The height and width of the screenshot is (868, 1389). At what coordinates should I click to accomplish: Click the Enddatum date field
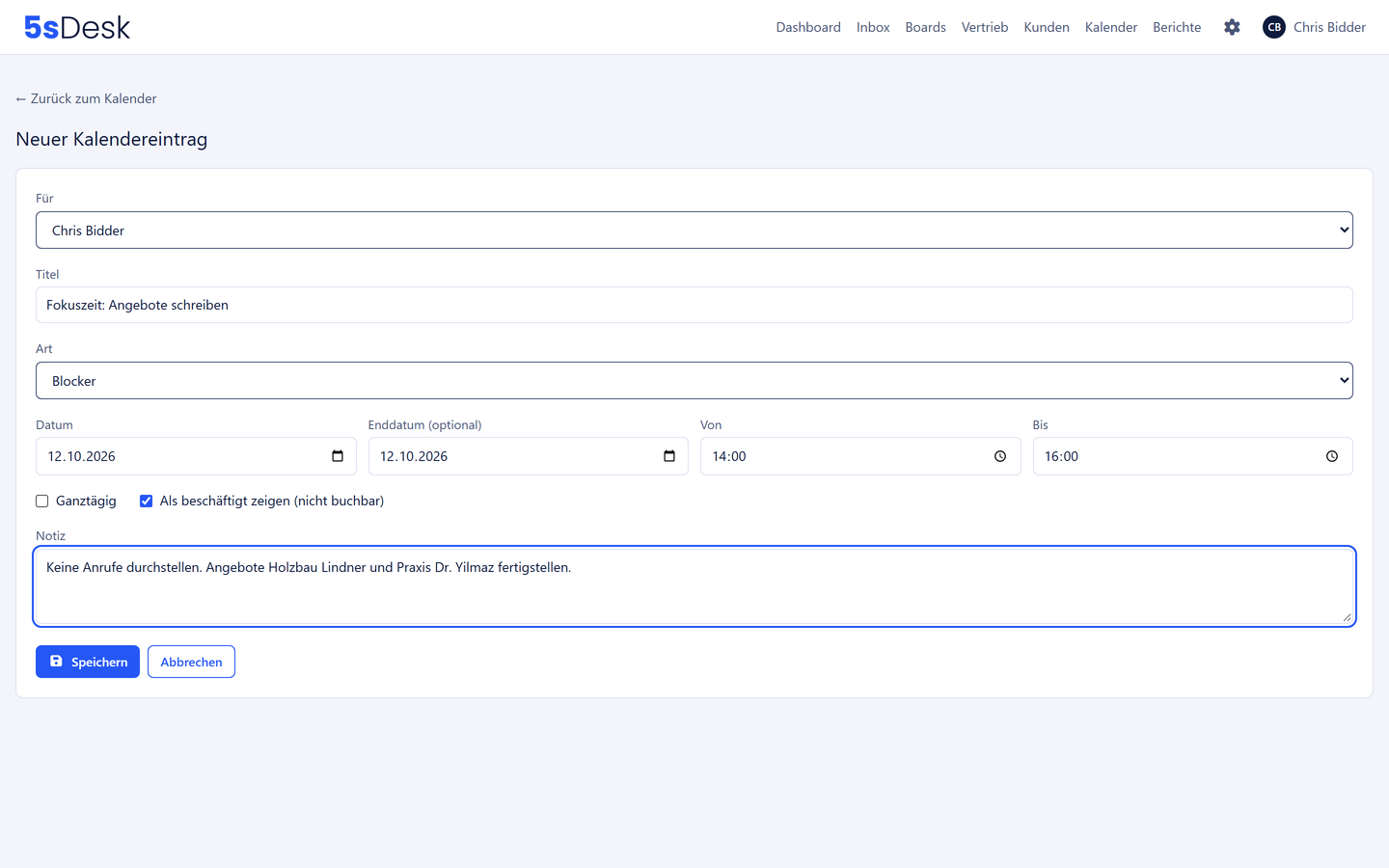[x=528, y=456]
